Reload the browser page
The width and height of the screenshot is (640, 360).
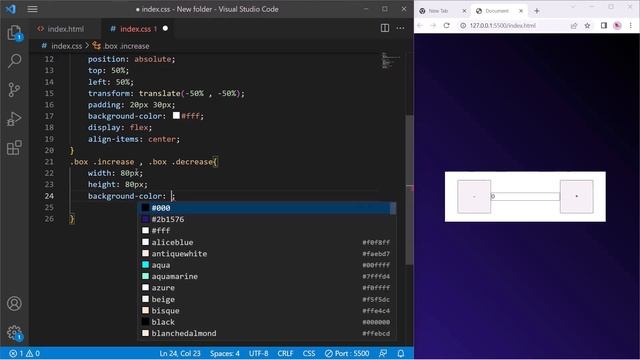click(x=447, y=26)
